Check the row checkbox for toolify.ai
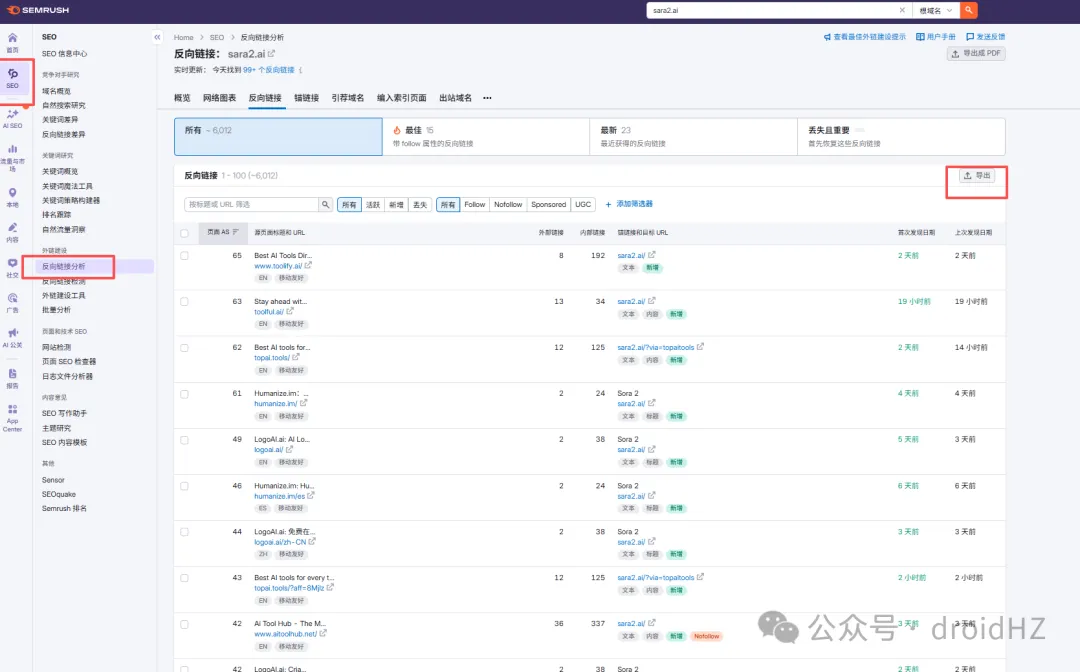 coord(184,256)
